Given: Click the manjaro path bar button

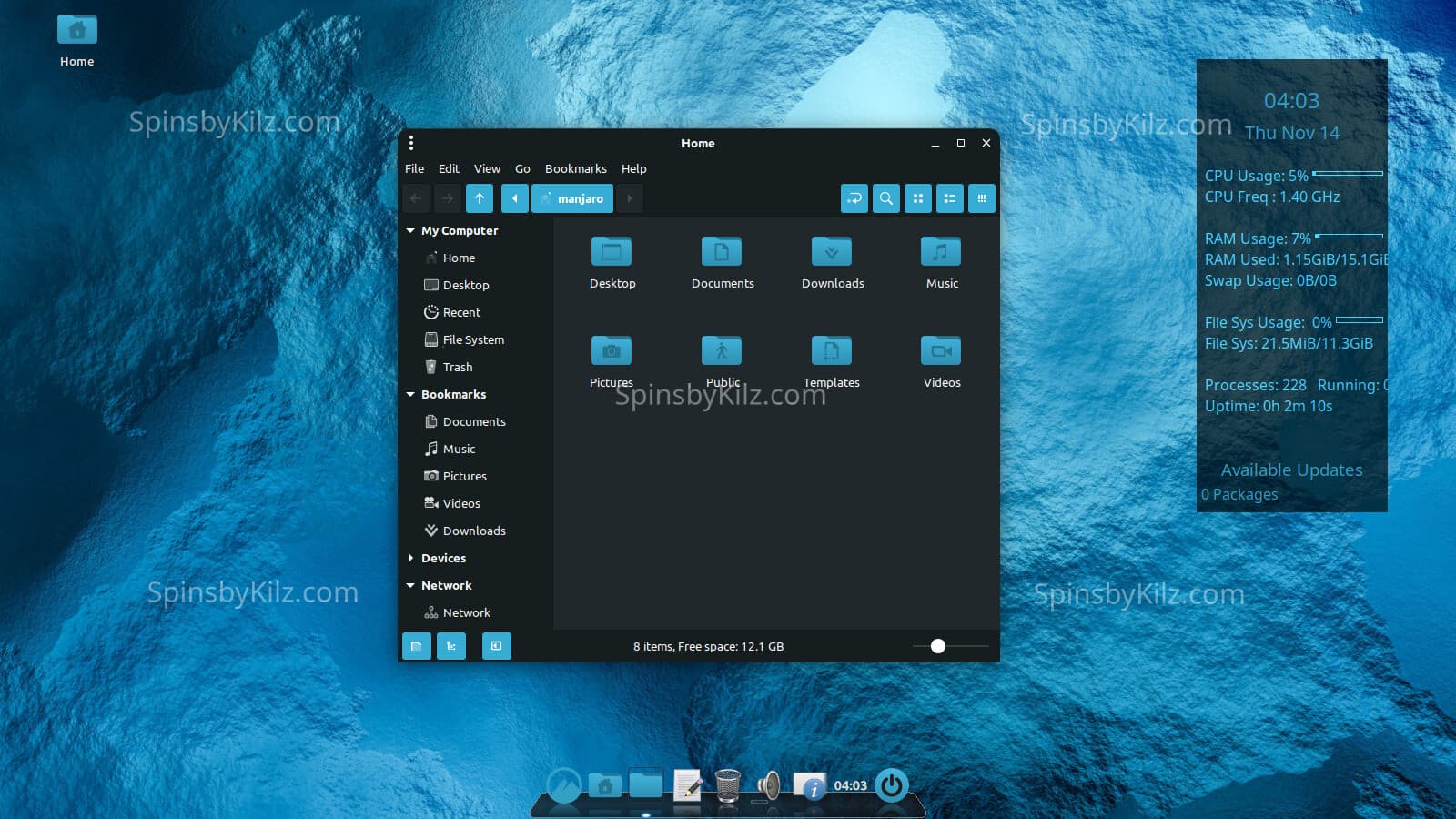Looking at the screenshot, I should pos(572,198).
